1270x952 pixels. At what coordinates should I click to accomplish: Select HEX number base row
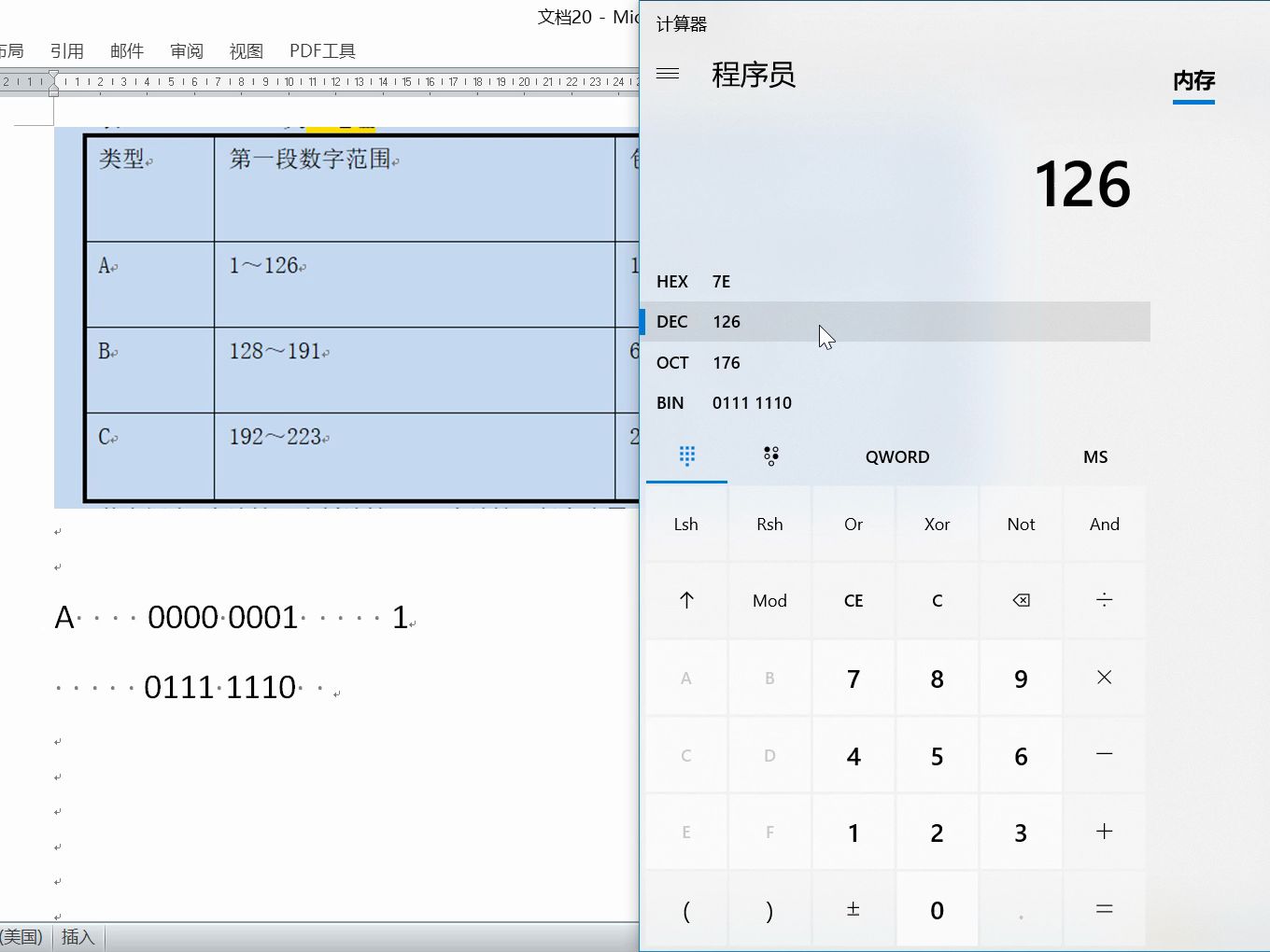pyautogui.click(x=896, y=281)
